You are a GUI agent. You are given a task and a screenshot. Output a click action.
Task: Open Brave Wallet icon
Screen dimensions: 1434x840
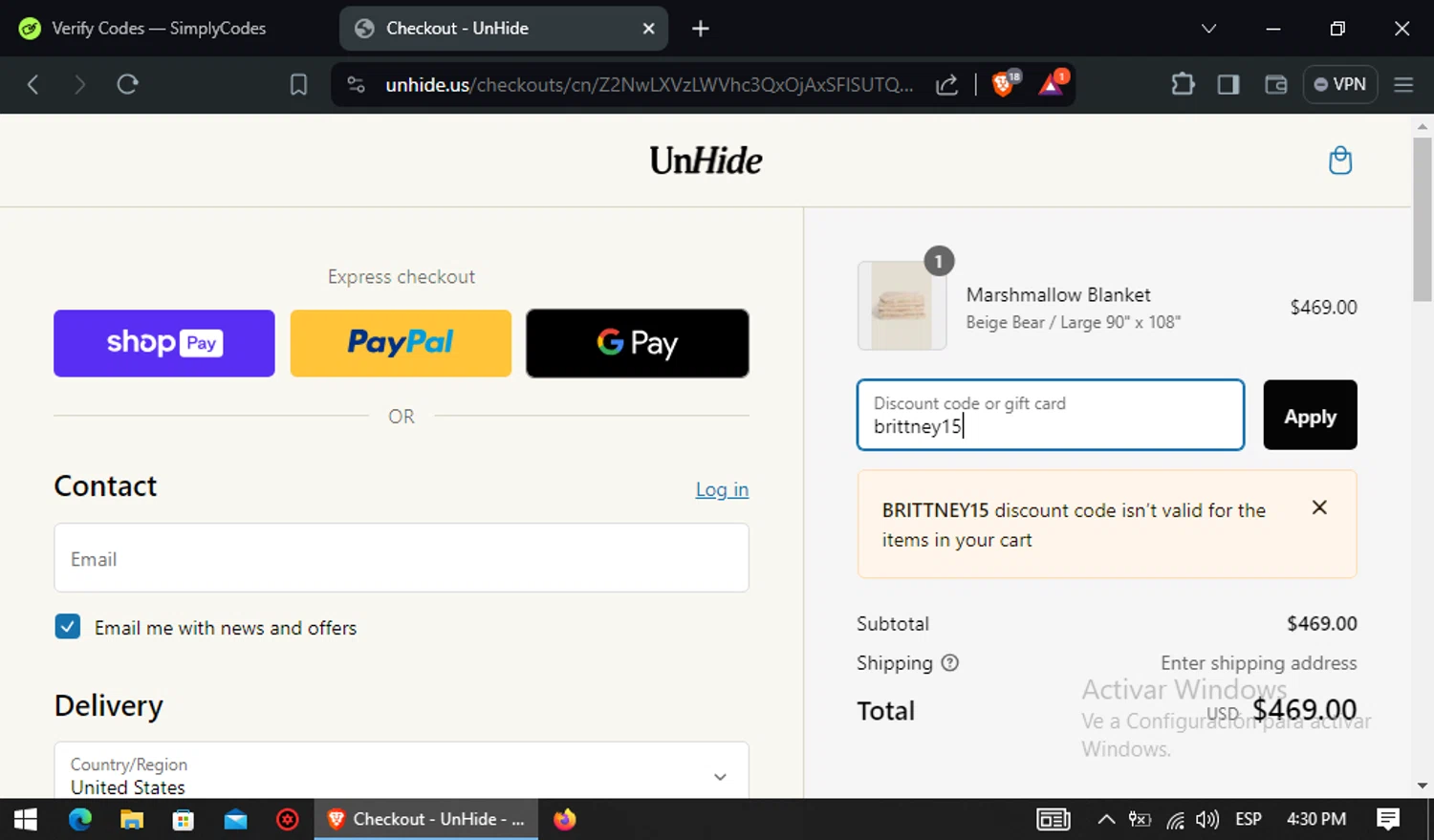click(x=1275, y=84)
